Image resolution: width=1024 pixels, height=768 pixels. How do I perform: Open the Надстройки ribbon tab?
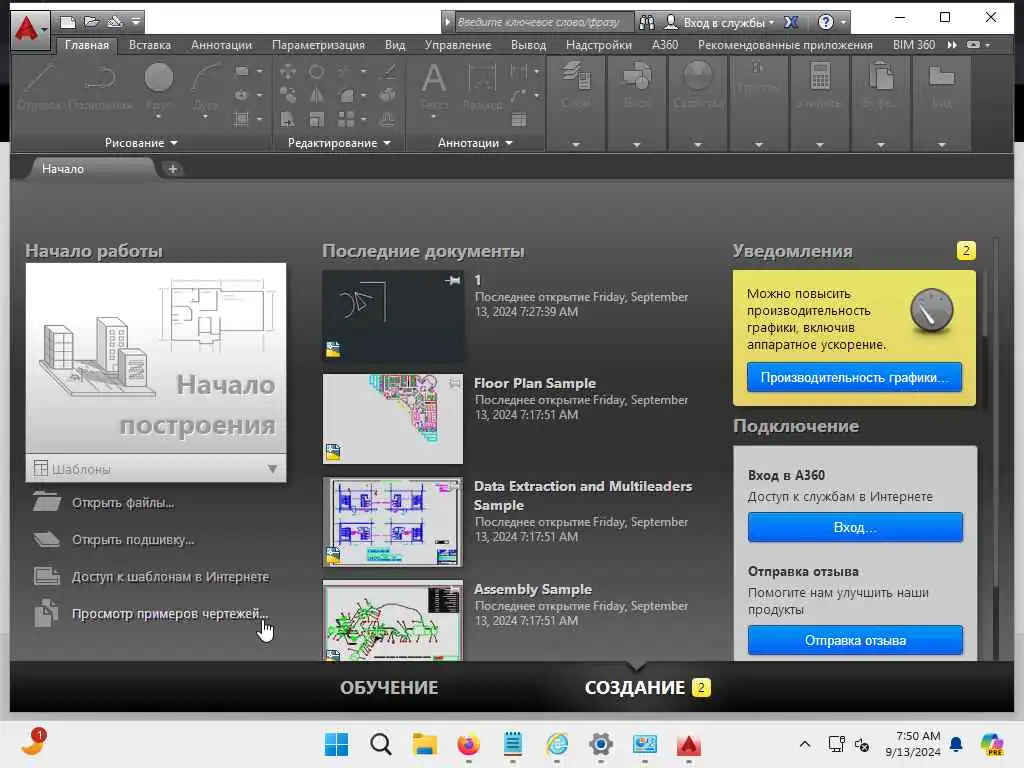(x=599, y=45)
